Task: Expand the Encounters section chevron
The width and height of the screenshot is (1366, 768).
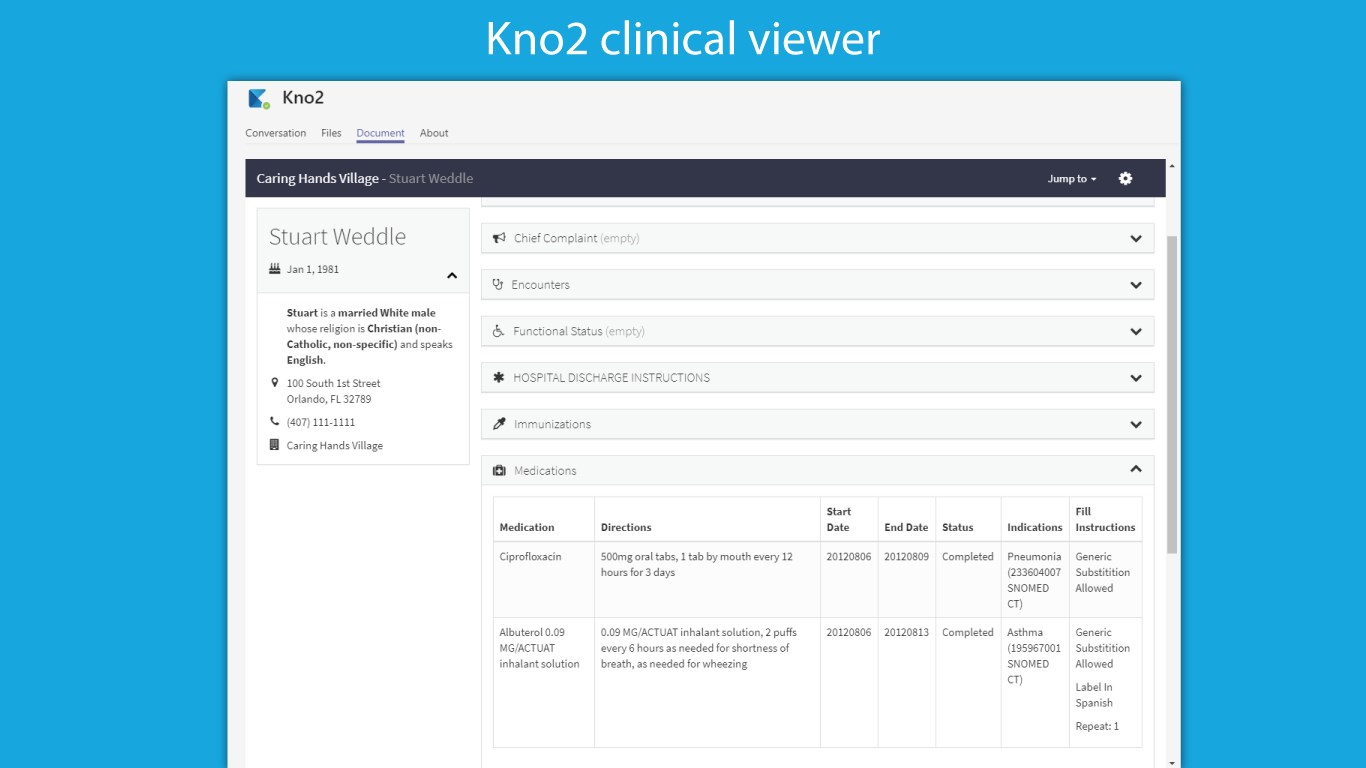Action: tap(1136, 285)
